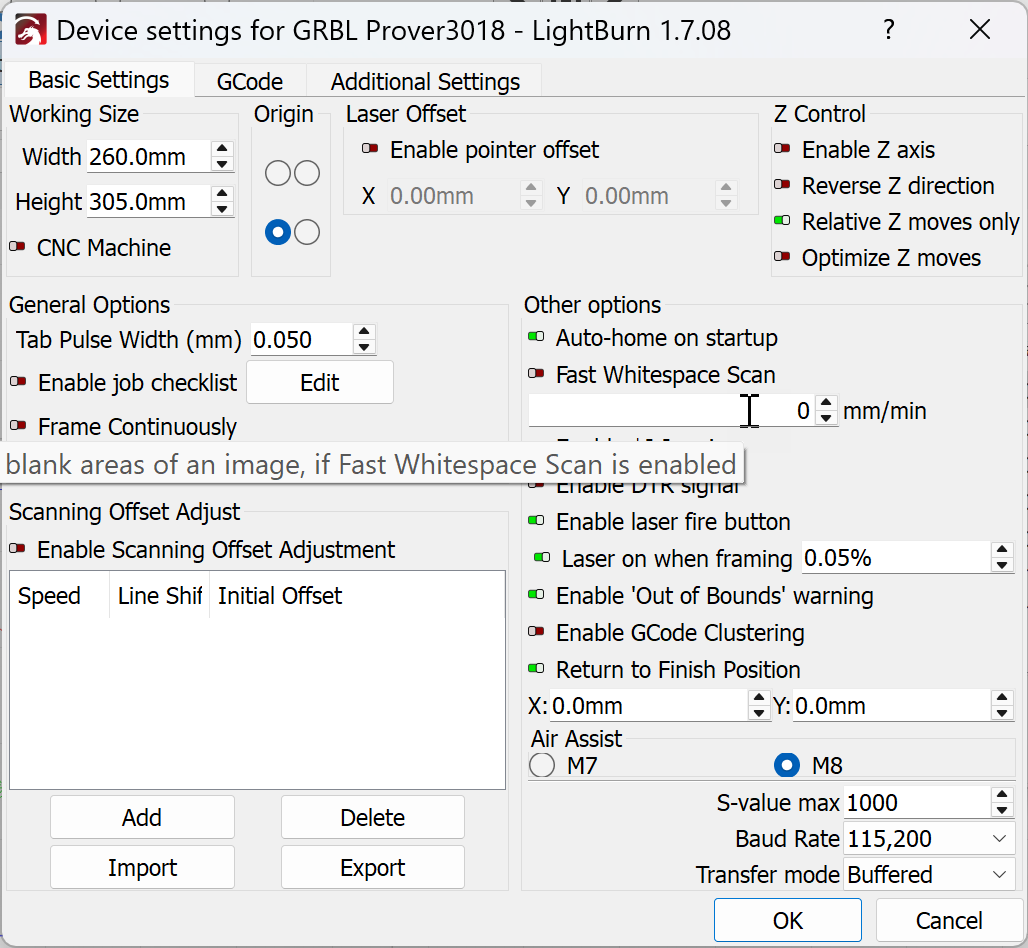Toggle Enable Z axis
Screen dimensions: 1028x948
click(x=782, y=149)
